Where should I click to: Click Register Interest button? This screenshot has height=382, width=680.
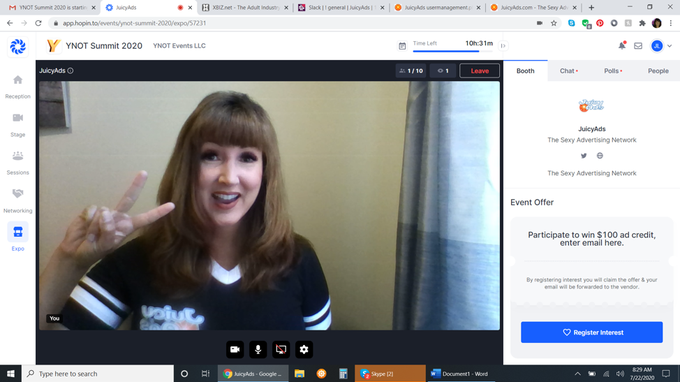pos(592,332)
